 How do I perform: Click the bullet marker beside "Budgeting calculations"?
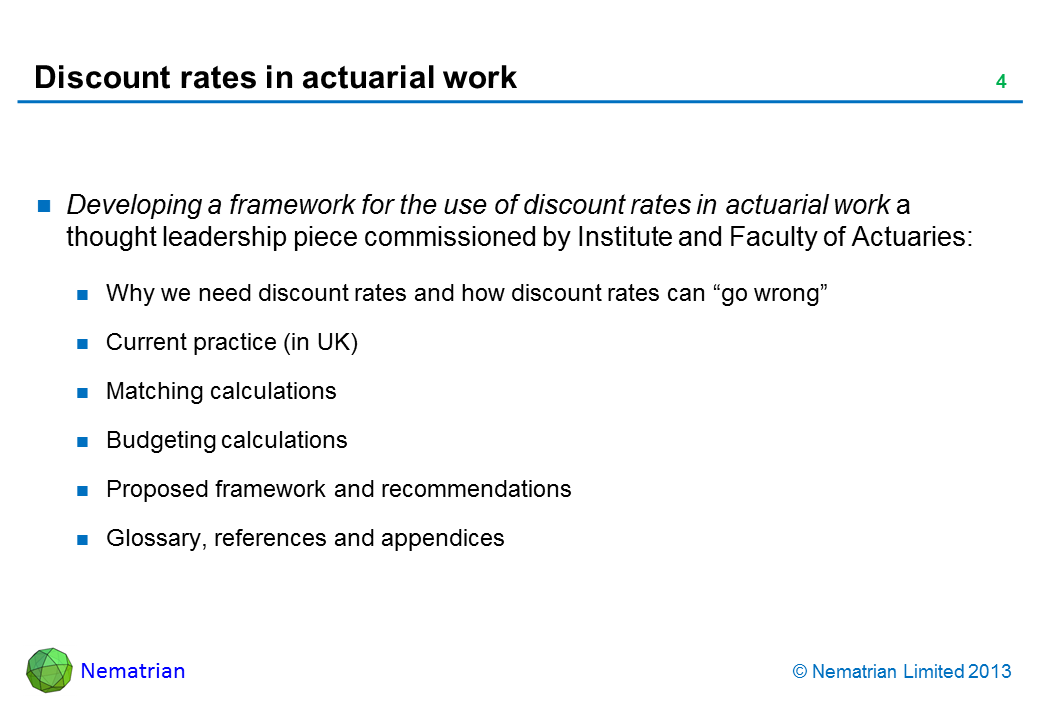(x=84, y=442)
